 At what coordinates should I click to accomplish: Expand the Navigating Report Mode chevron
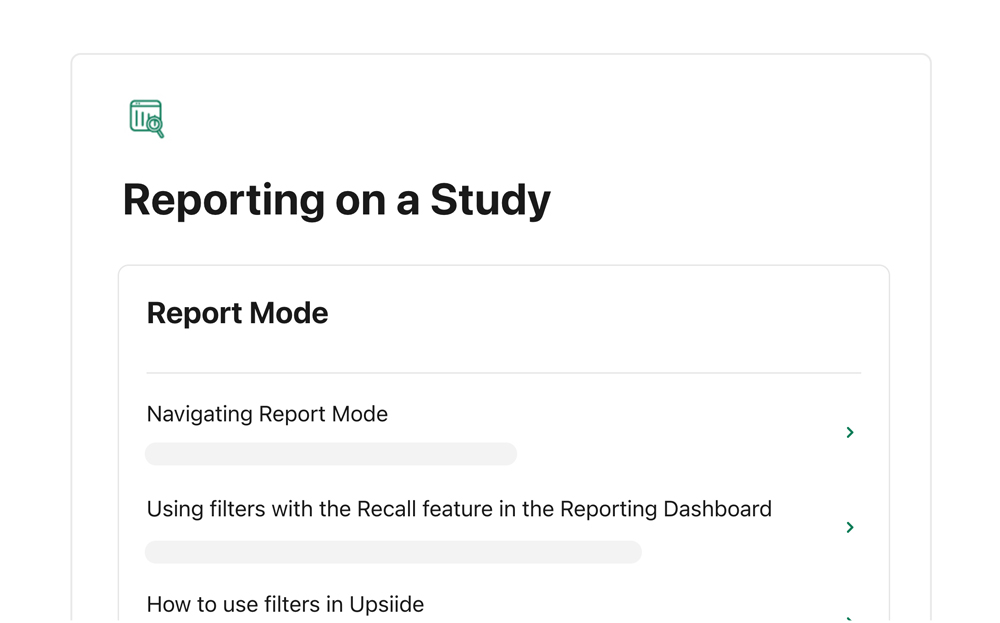(x=850, y=432)
